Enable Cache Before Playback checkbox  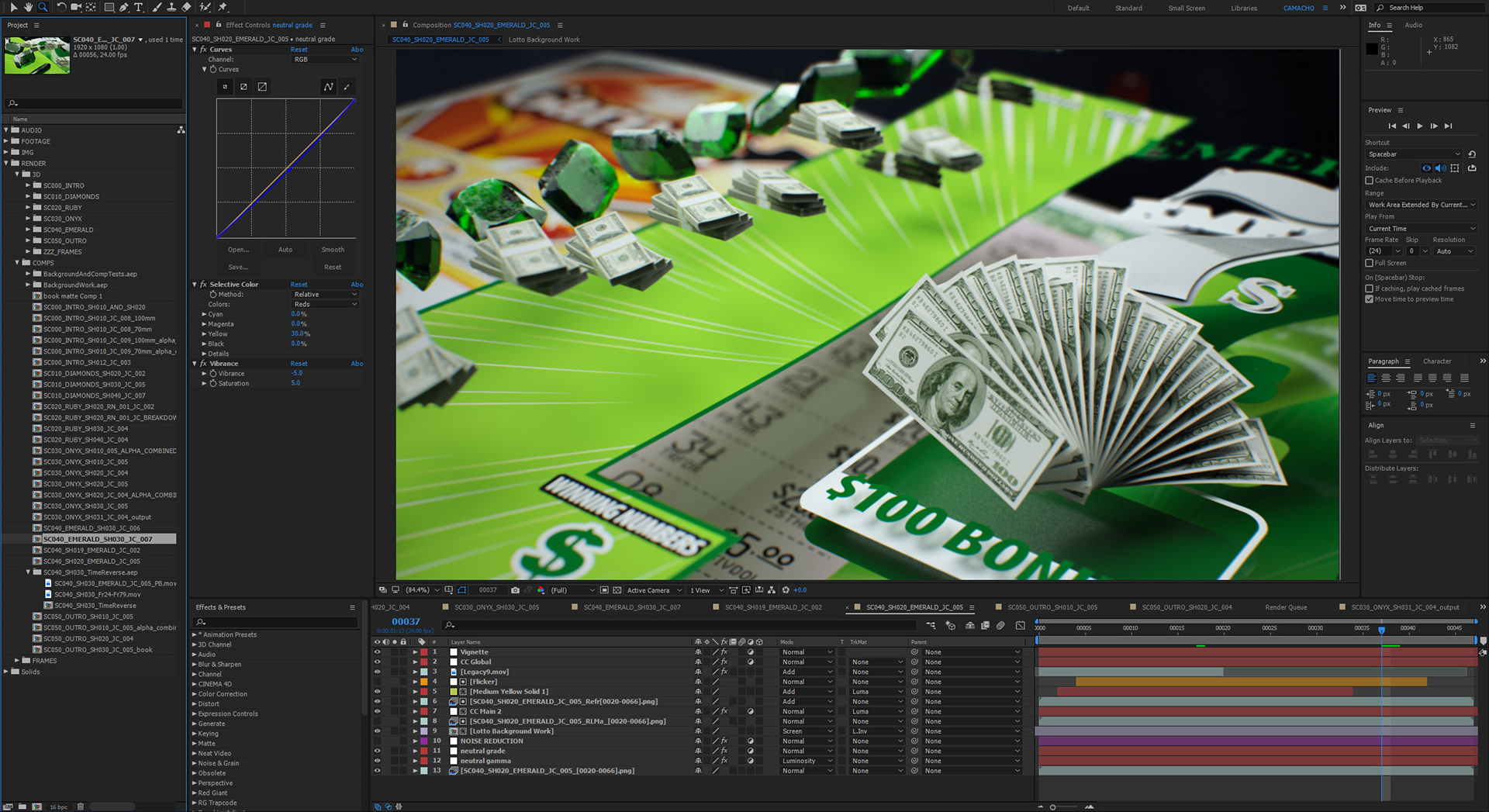click(1370, 181)
